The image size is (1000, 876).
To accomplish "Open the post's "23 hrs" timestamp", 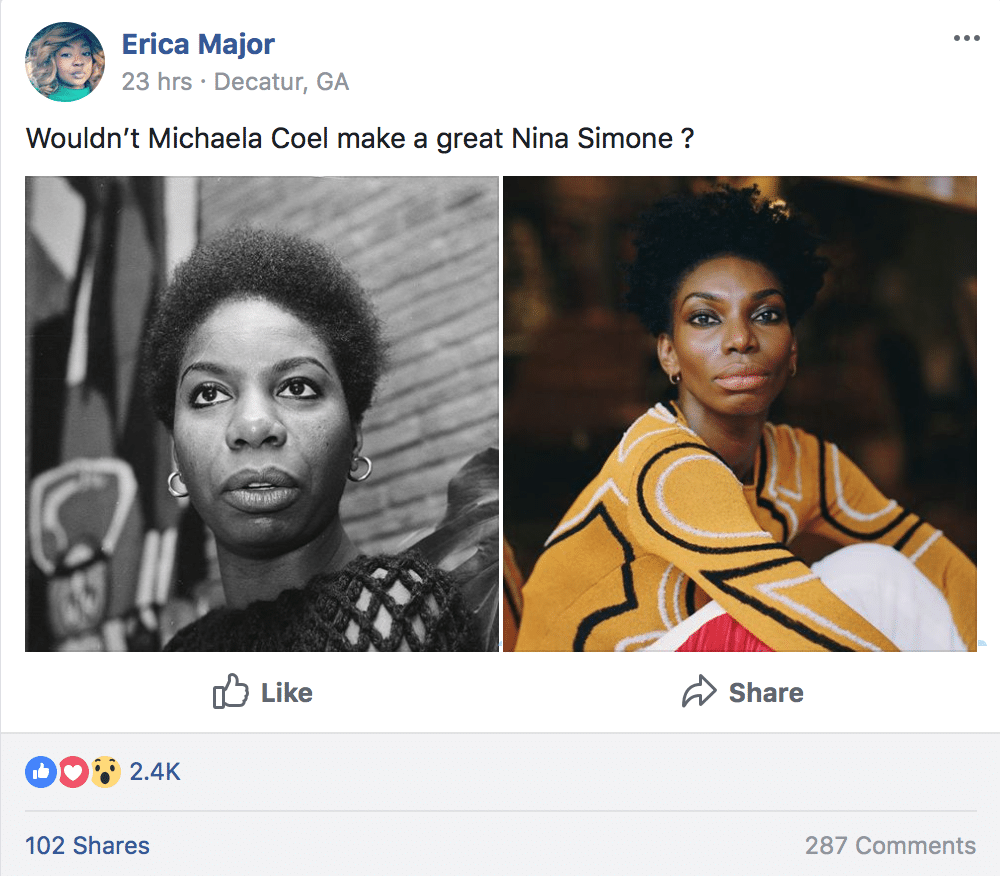I will [156, 82].
